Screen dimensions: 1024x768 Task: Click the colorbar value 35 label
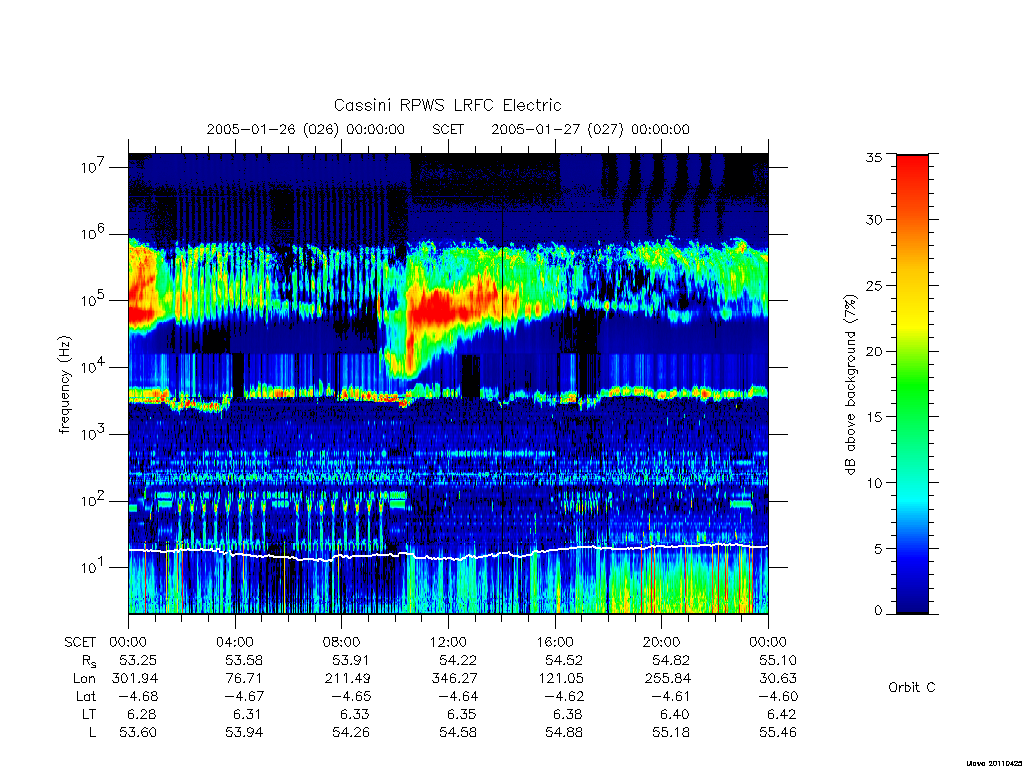873,157
